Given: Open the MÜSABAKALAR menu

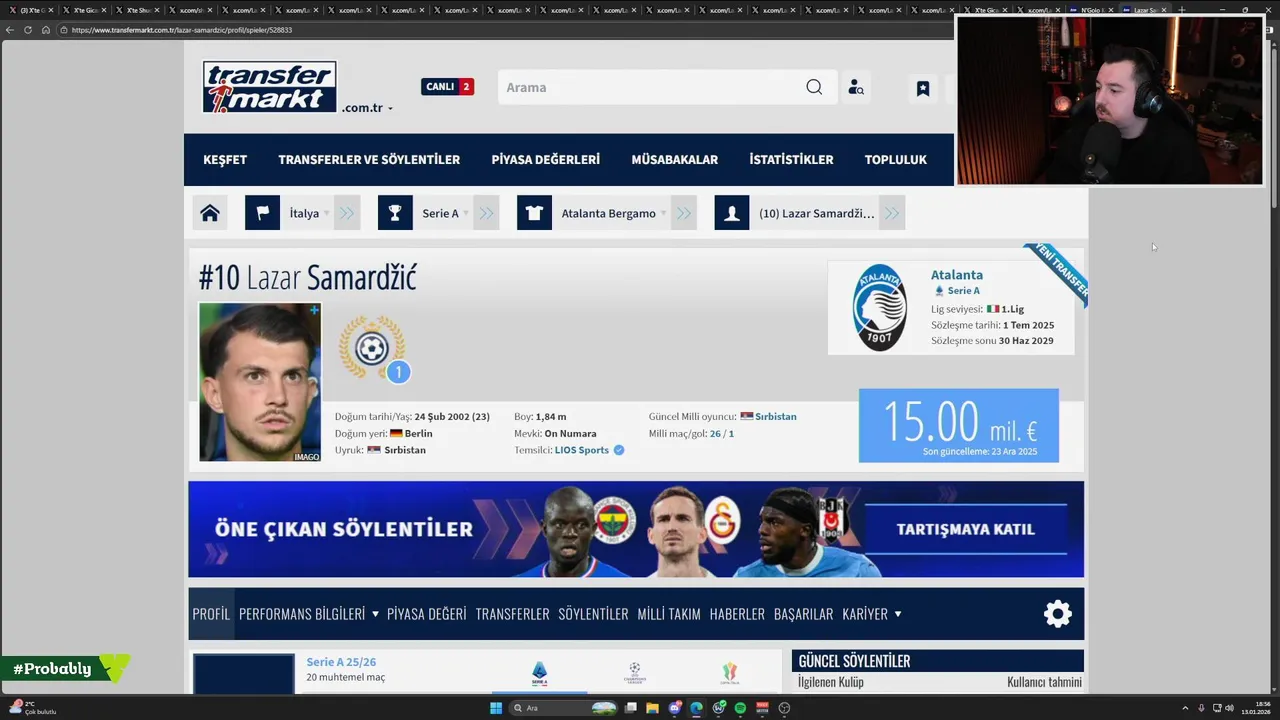Looking at the screenshot, I should (x=675, y=160).
